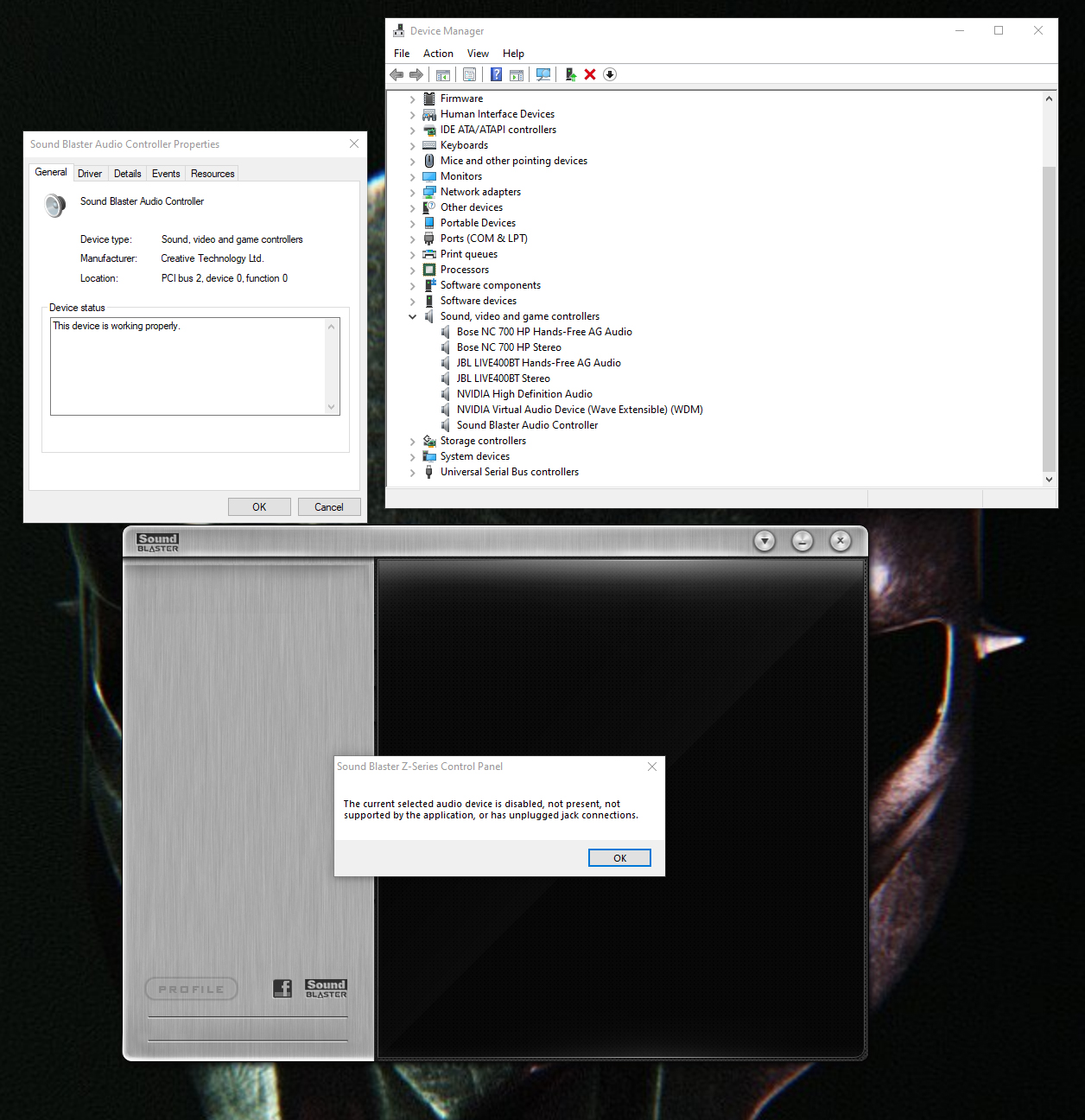Image resolution: width=1085 pixels, height=1120 pixels.
Task: Switch to the Events tab
Action: [166, 174]
